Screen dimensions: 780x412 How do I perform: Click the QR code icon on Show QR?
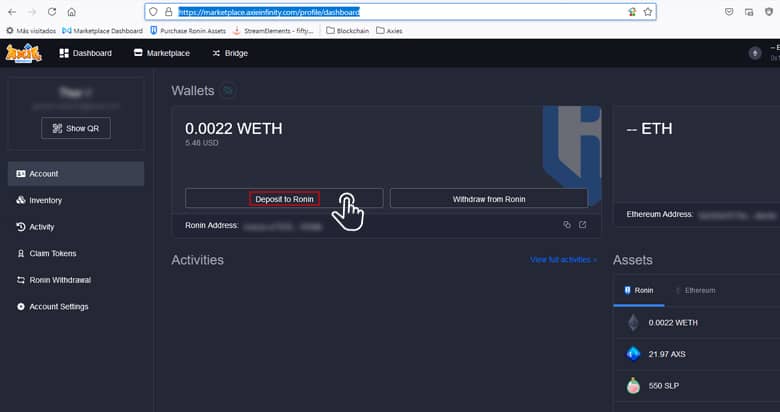point(57,128)
